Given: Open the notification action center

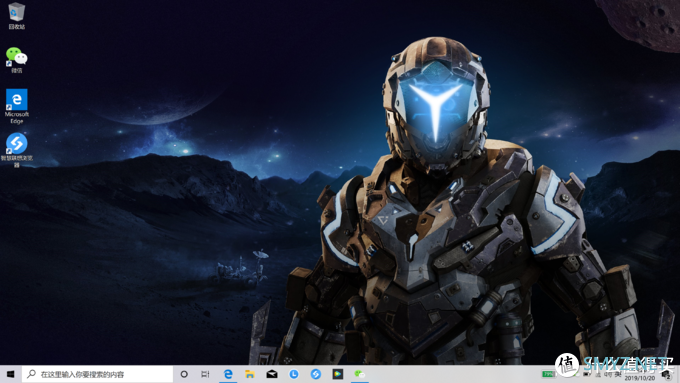Looking at the screenshot, I should tap(667, 375).
